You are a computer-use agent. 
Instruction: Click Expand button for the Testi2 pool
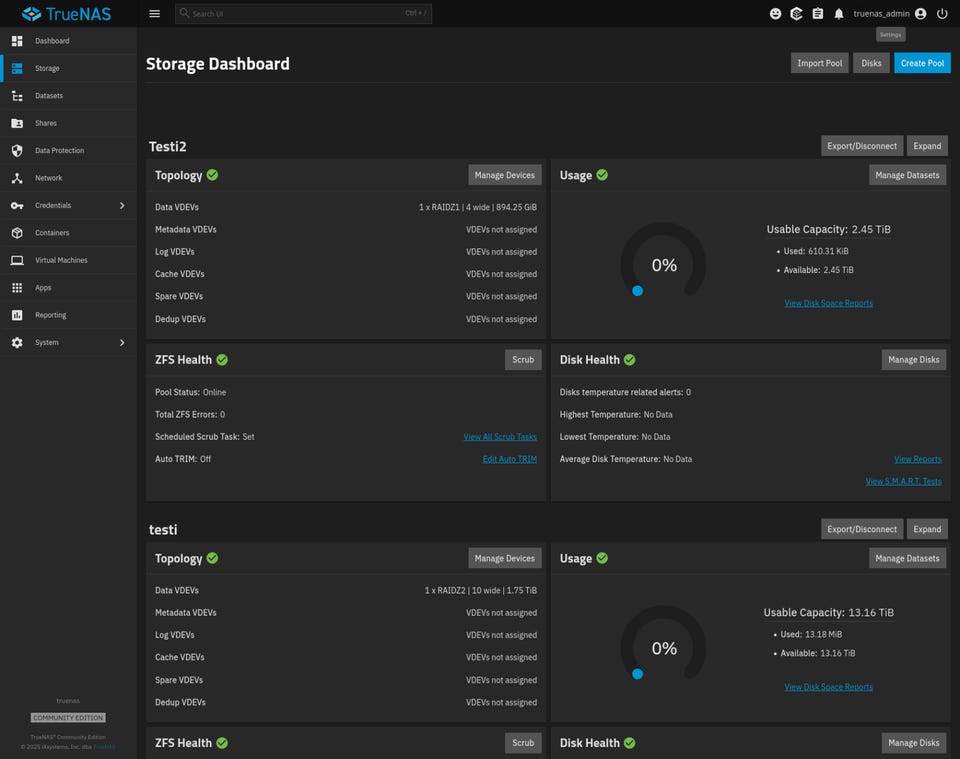click(927, 146)
